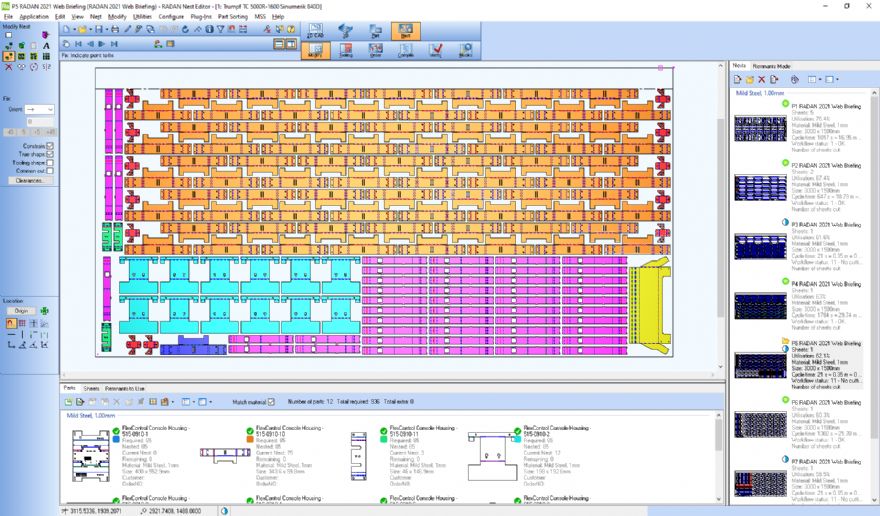The height and width of the screenshot is (516, 880).
Task: Enable the Tooling shape checkbox
Action: click(x=50, y=163)
